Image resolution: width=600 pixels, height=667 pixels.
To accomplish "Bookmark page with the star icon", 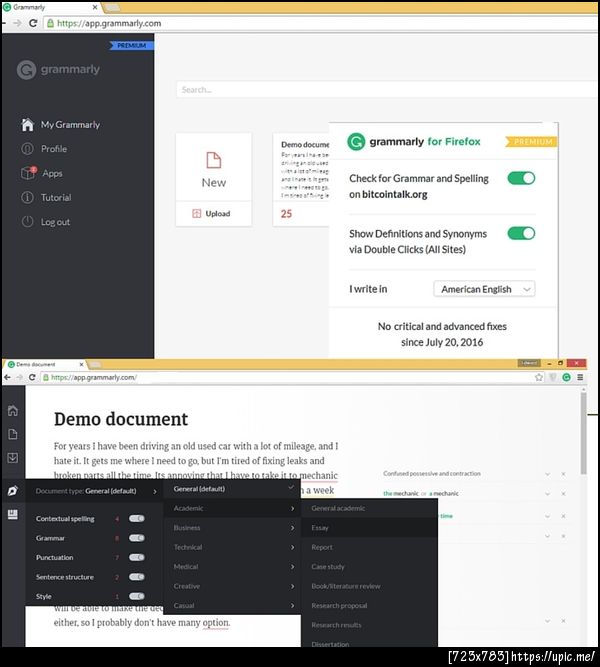I will 539,377.
